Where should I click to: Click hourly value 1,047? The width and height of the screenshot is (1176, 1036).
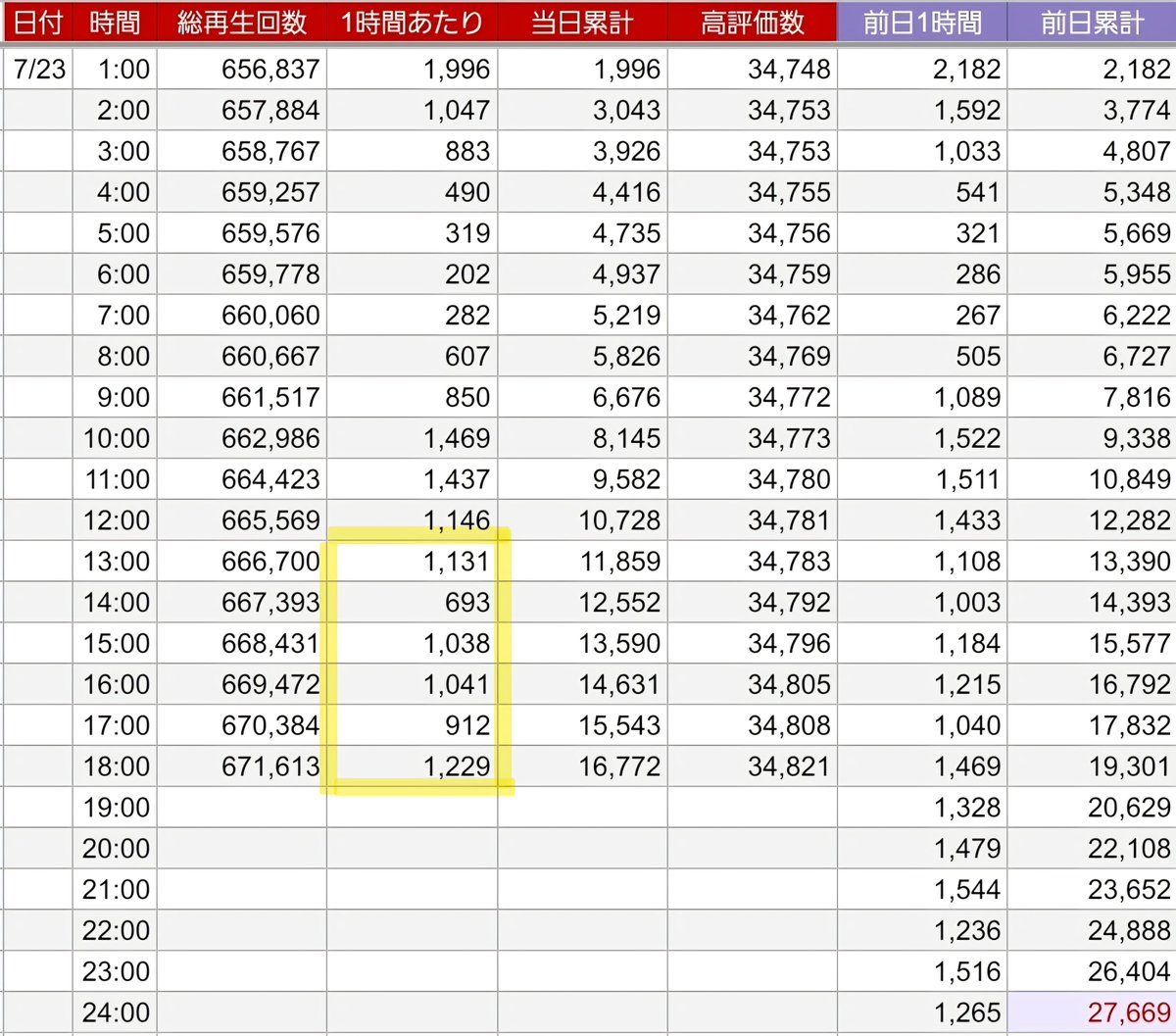click(412, 110)
